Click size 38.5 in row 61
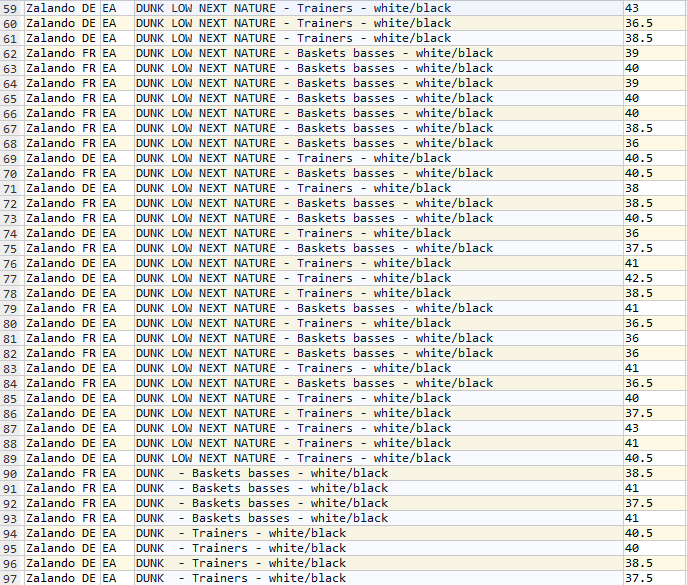The image size is (687, 585). tap(655, 38)
